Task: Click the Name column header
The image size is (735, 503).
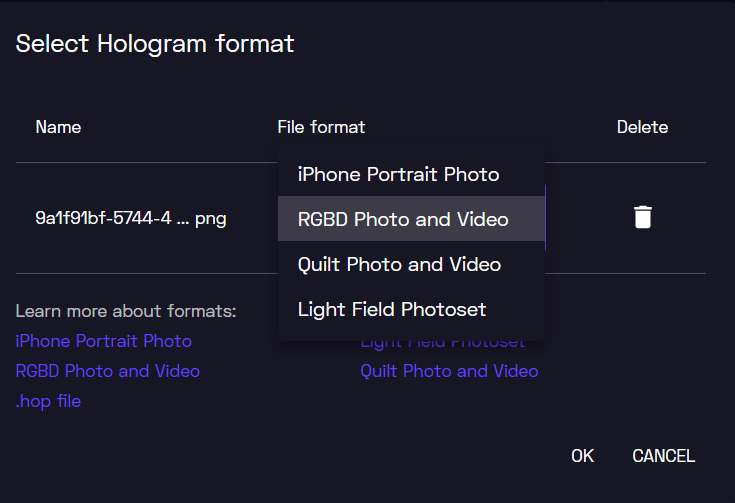Action: [x=58, y=127]
